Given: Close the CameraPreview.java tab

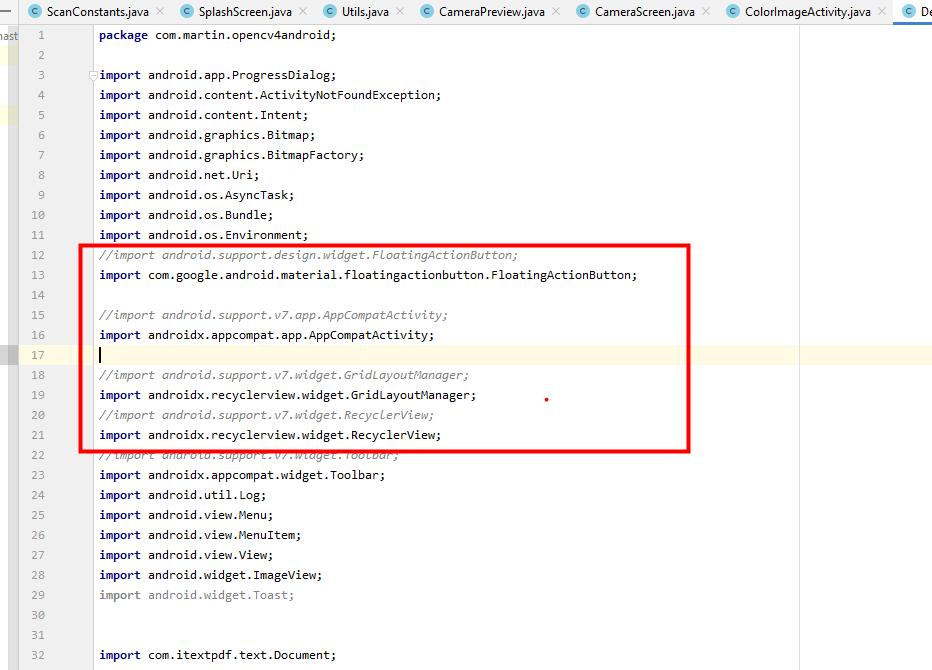Looking at the screenshot, I should [x=556, y=11].
